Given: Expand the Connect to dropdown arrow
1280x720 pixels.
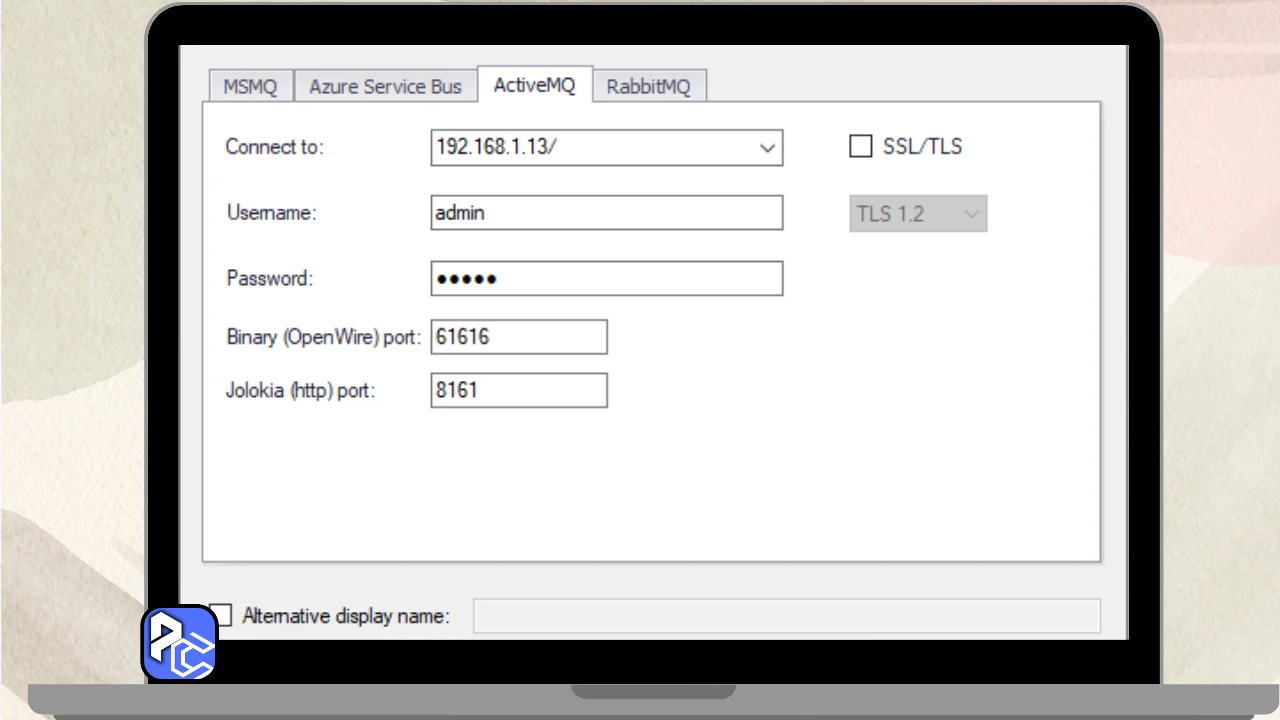Looking at the screenshot, I should (767, 148).
